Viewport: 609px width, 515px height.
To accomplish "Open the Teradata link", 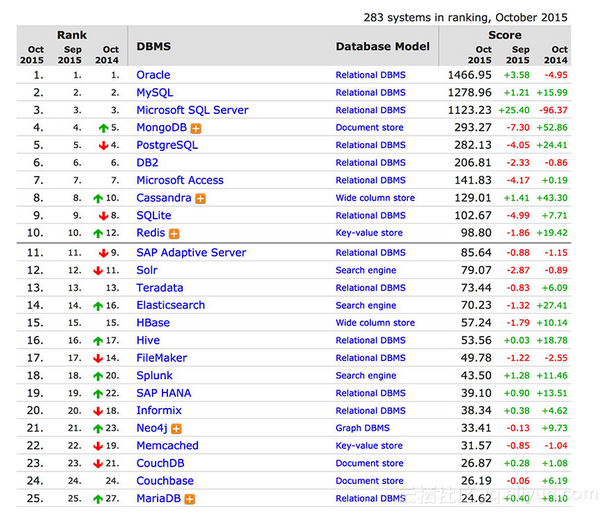I will click(160, 288).
